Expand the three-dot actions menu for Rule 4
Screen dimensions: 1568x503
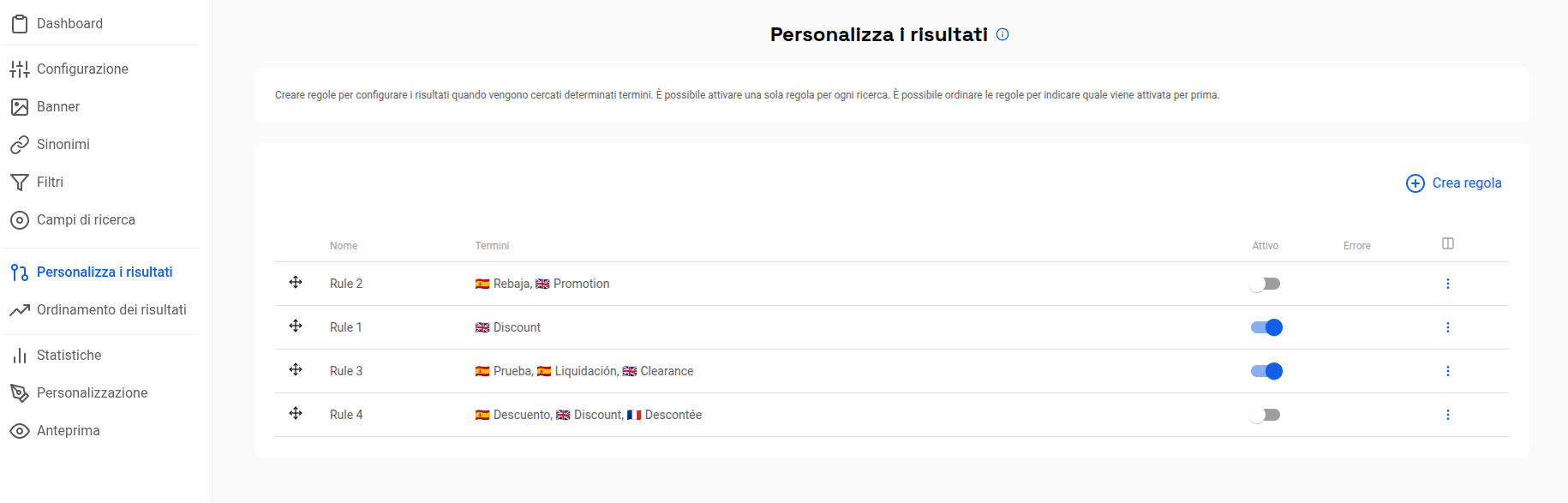coord(1448,415)
